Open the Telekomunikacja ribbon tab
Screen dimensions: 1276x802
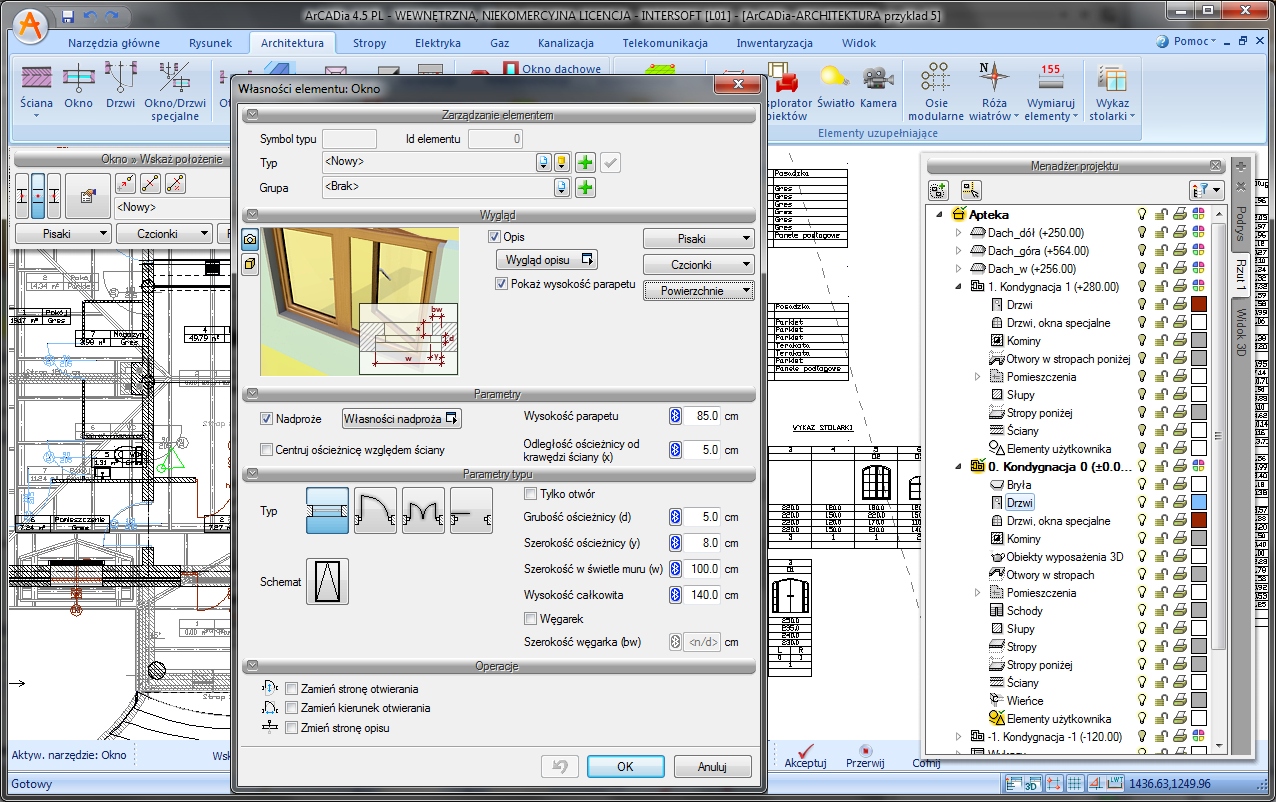click(665, 43)
